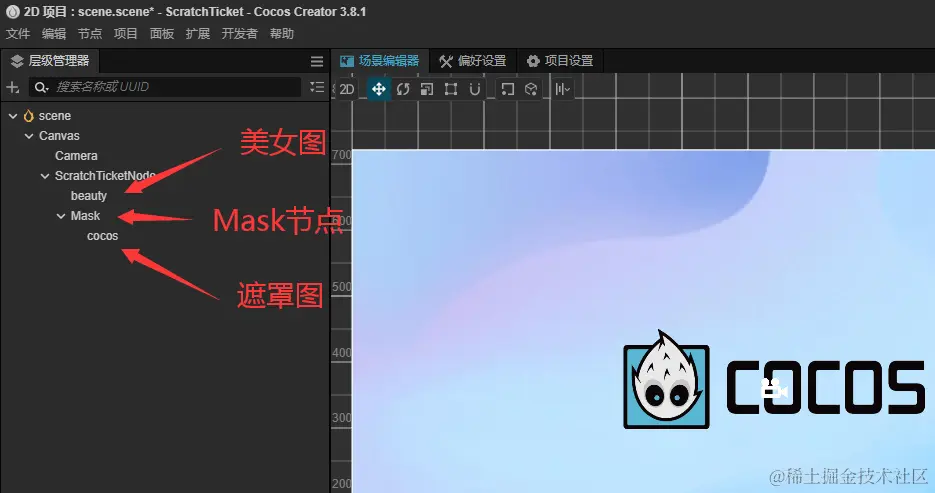
Task: Click the Cocos Creator app icon in title bar
Action: coord(12,11)
